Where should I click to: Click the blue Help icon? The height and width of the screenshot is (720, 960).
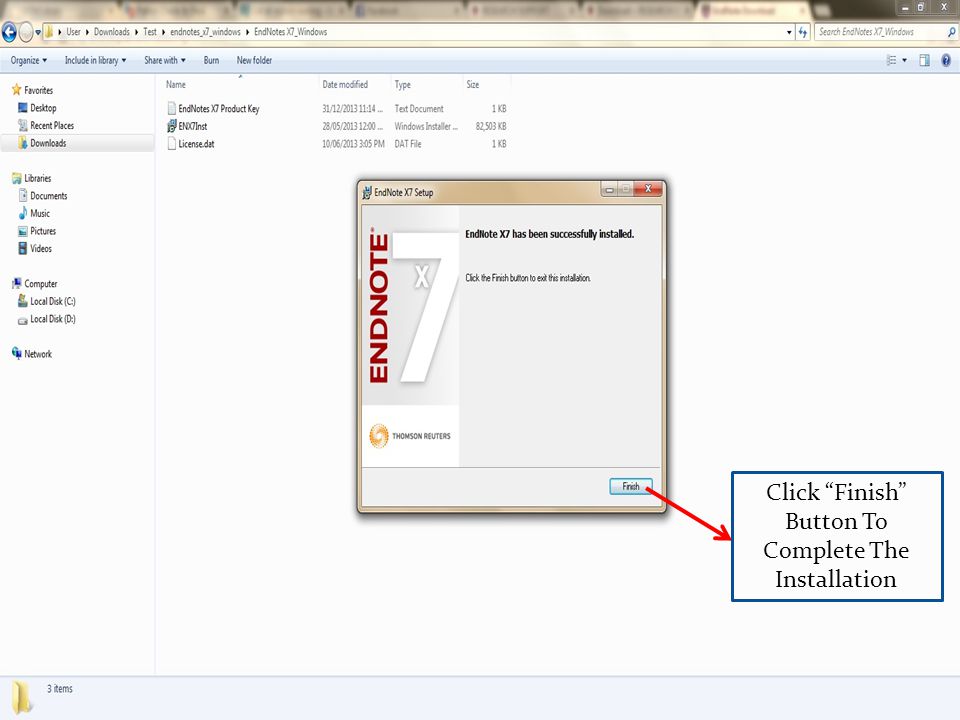[946, 60]
